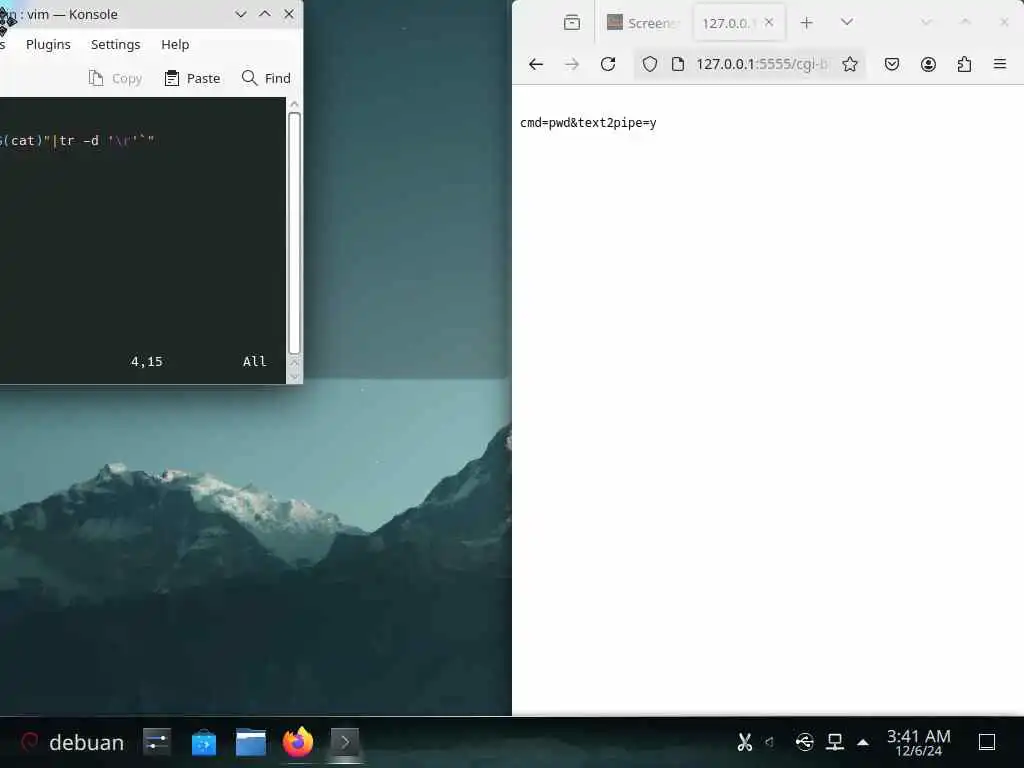The image size is (1024, 768).
Task: Click the page info icon in address bar
Action: [x=678, y=64]
